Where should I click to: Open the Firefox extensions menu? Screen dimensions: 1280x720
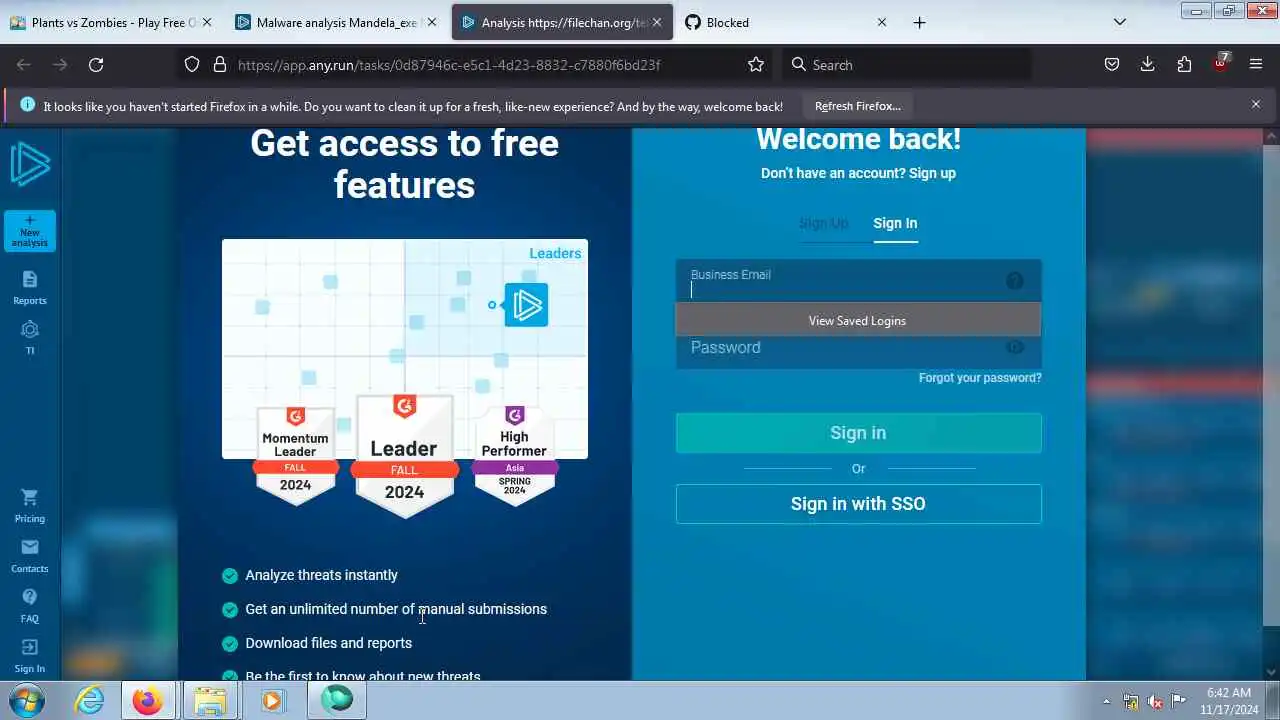coord(1184,64)
